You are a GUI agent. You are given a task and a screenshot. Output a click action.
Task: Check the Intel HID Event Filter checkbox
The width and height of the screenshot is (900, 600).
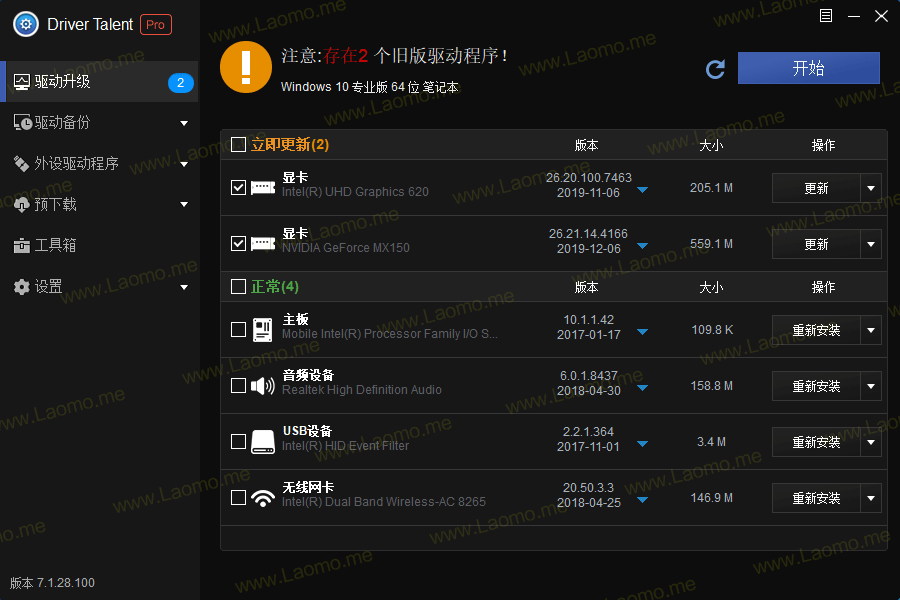pos(238,442)
